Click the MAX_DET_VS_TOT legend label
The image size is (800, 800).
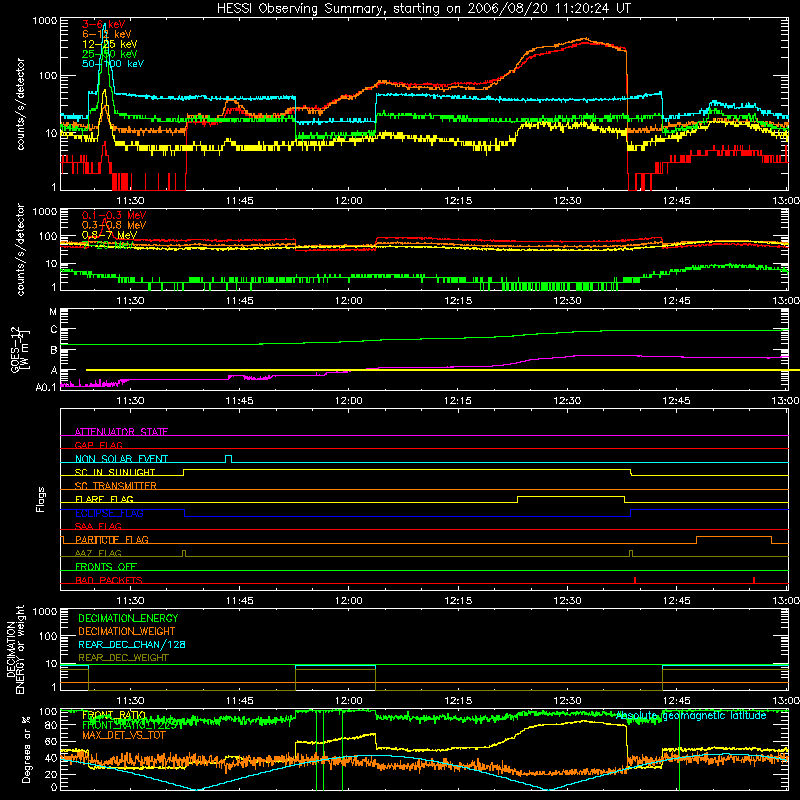tap(124, 735)
